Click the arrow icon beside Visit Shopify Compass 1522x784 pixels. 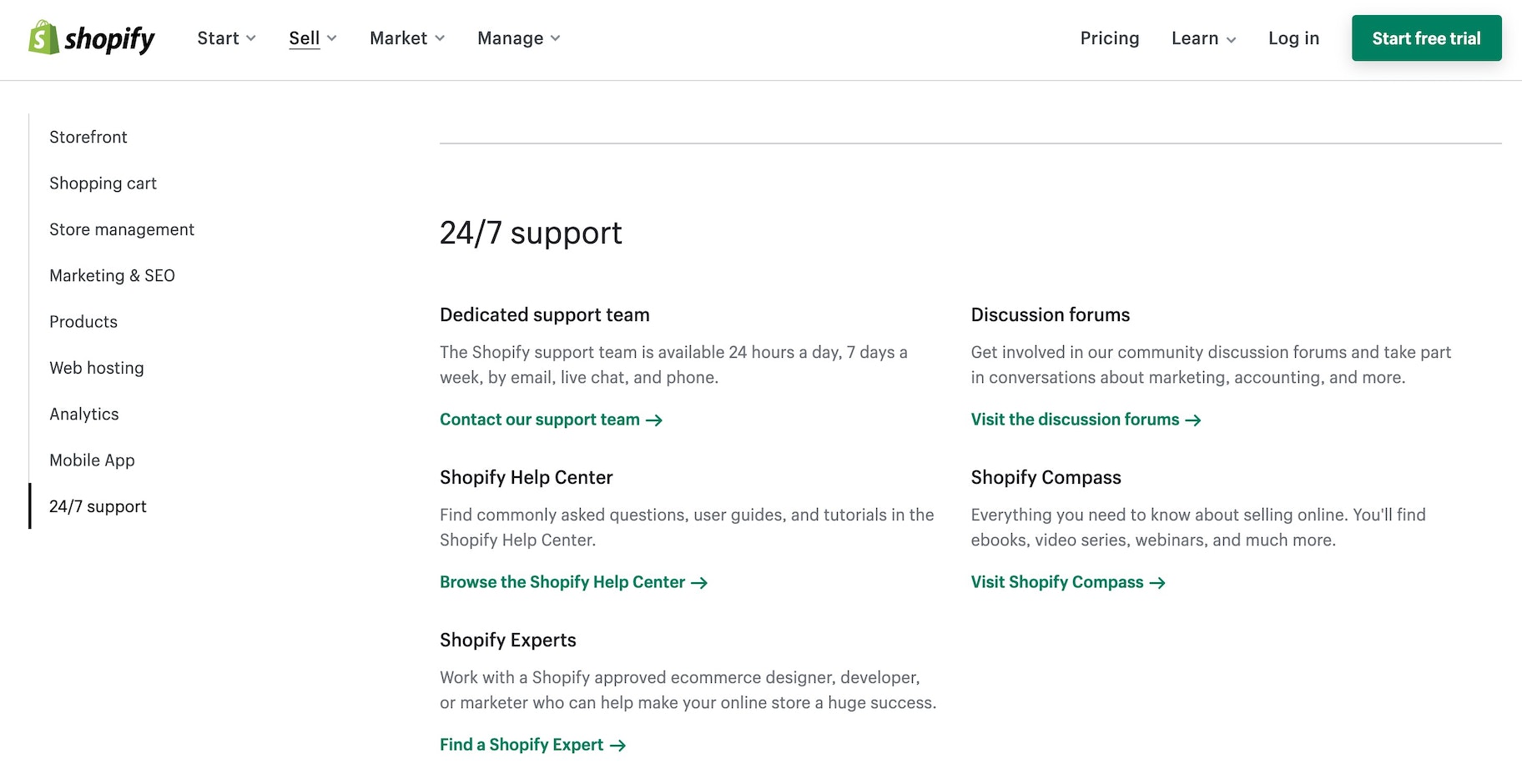(1157, 582)
